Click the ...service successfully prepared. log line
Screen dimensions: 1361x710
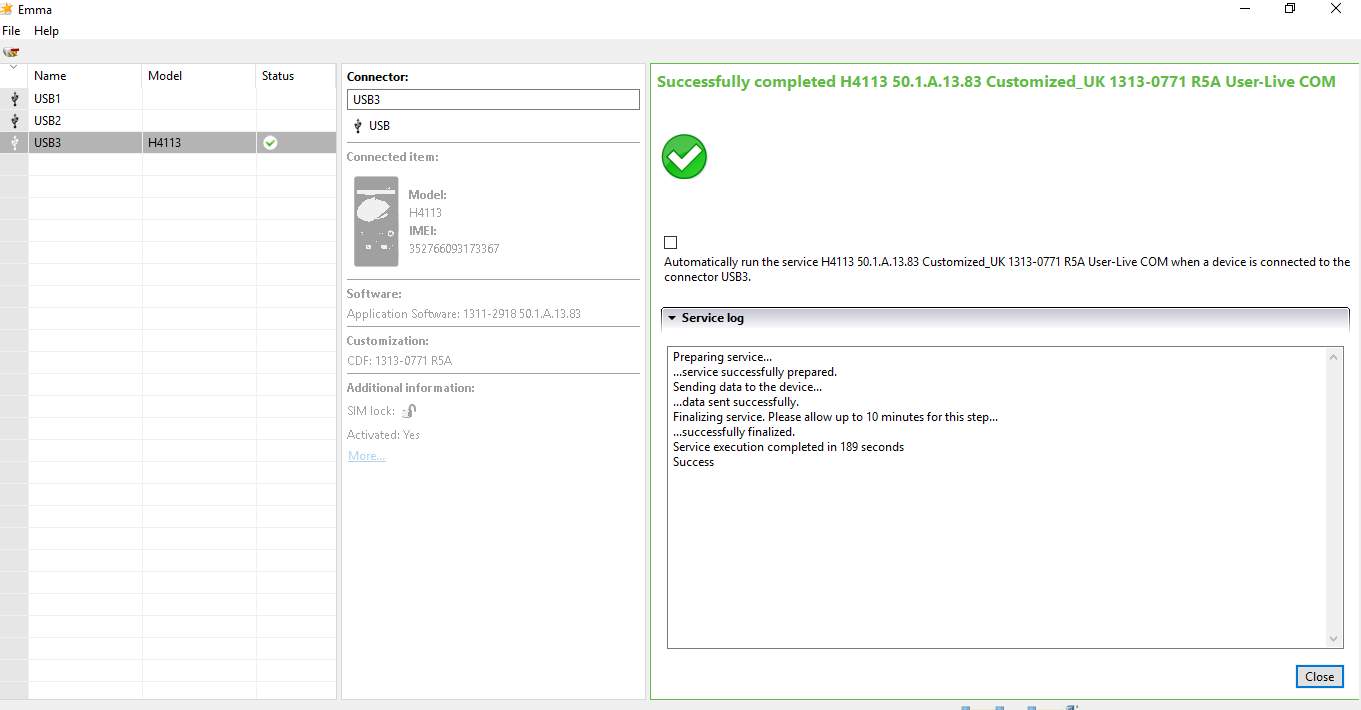tap(755, 372)
